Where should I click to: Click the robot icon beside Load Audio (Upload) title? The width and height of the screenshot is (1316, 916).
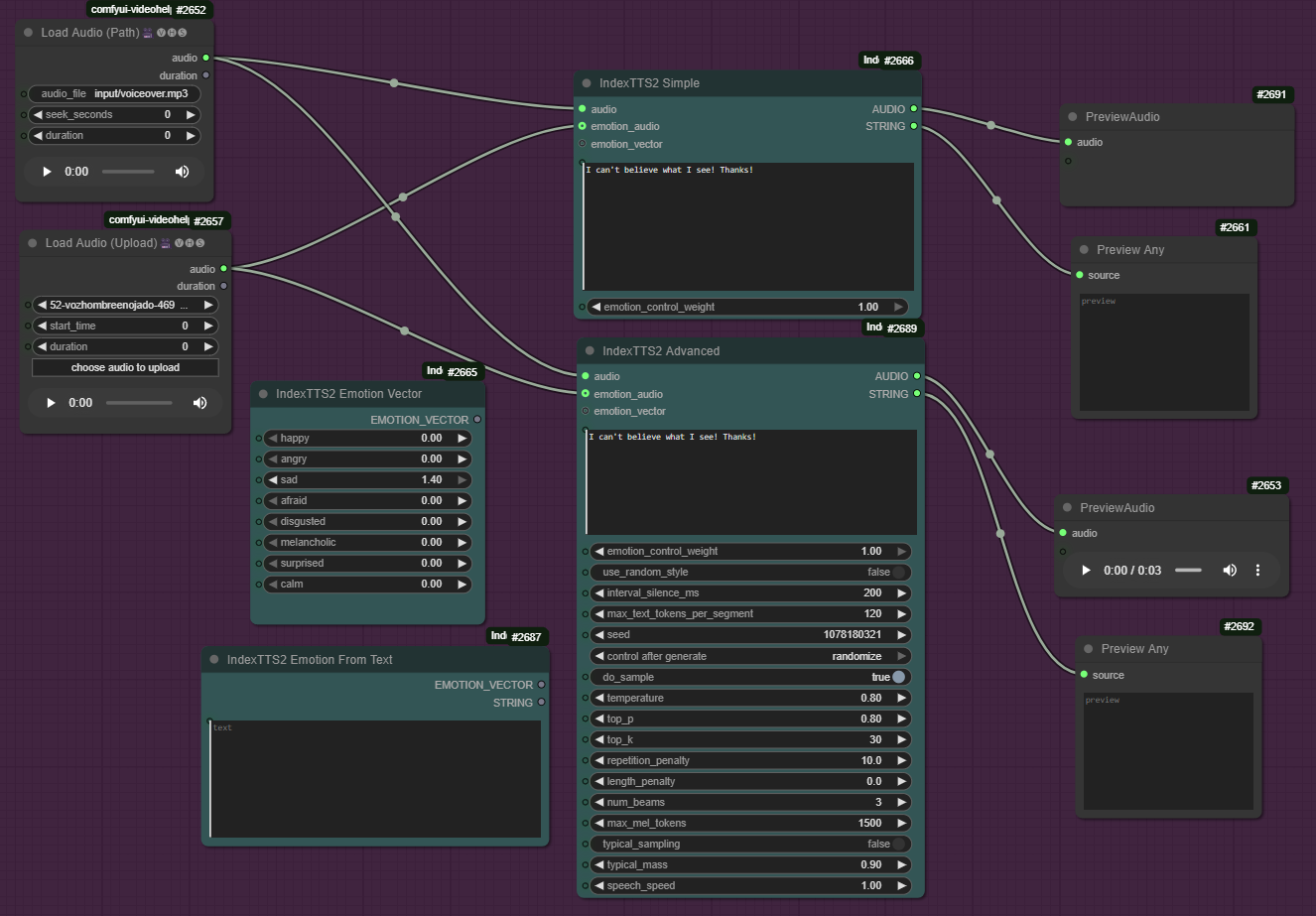pos(166,243)
